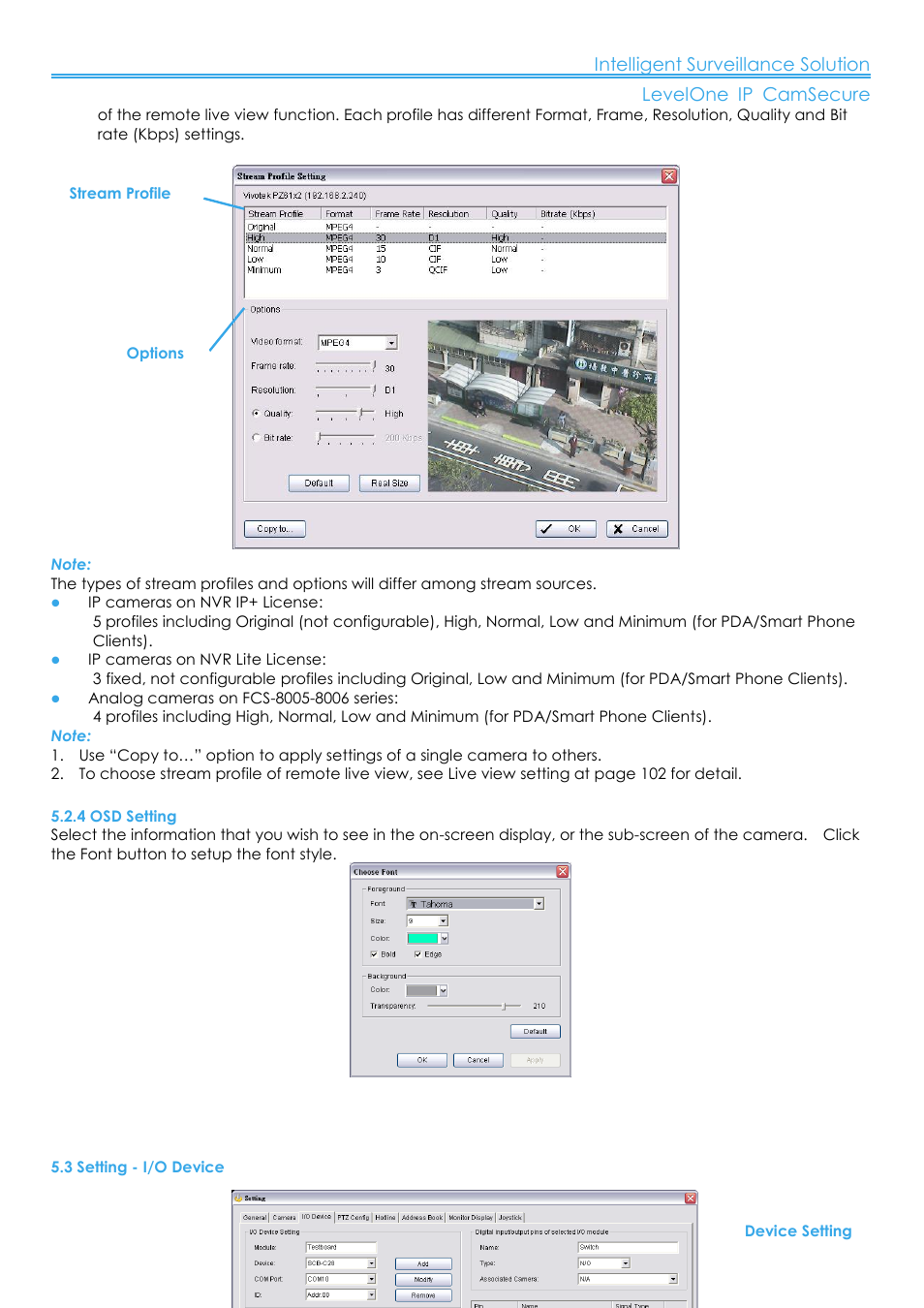
Task: Select the Quality radio button
Action: [x=256, y=414]
